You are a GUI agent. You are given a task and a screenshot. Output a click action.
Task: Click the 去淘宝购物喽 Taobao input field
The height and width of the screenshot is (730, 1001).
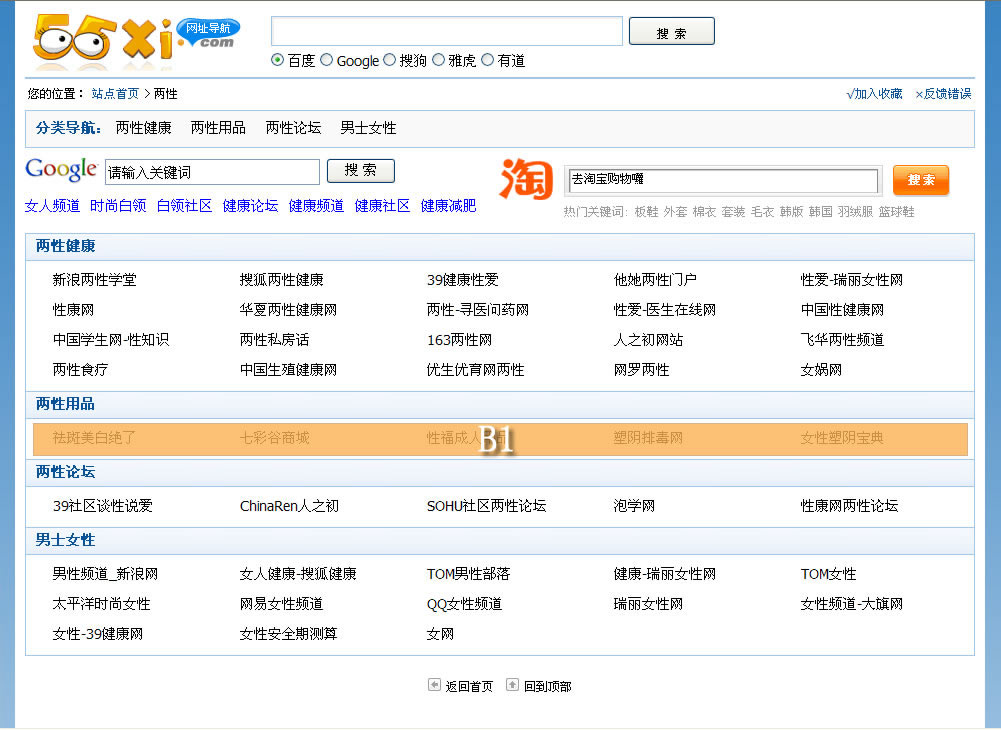723,180
